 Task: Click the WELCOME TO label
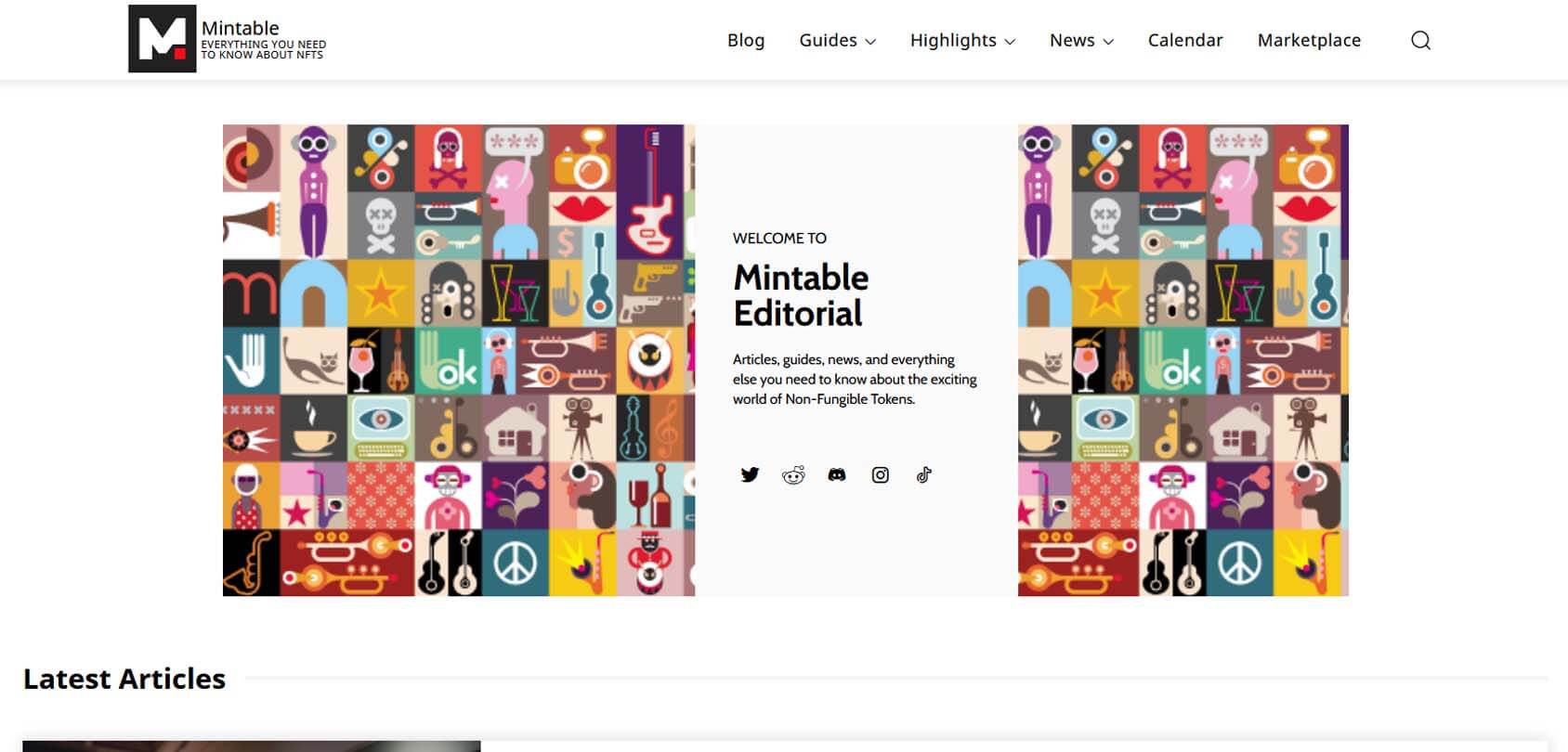tap(779, 239)
